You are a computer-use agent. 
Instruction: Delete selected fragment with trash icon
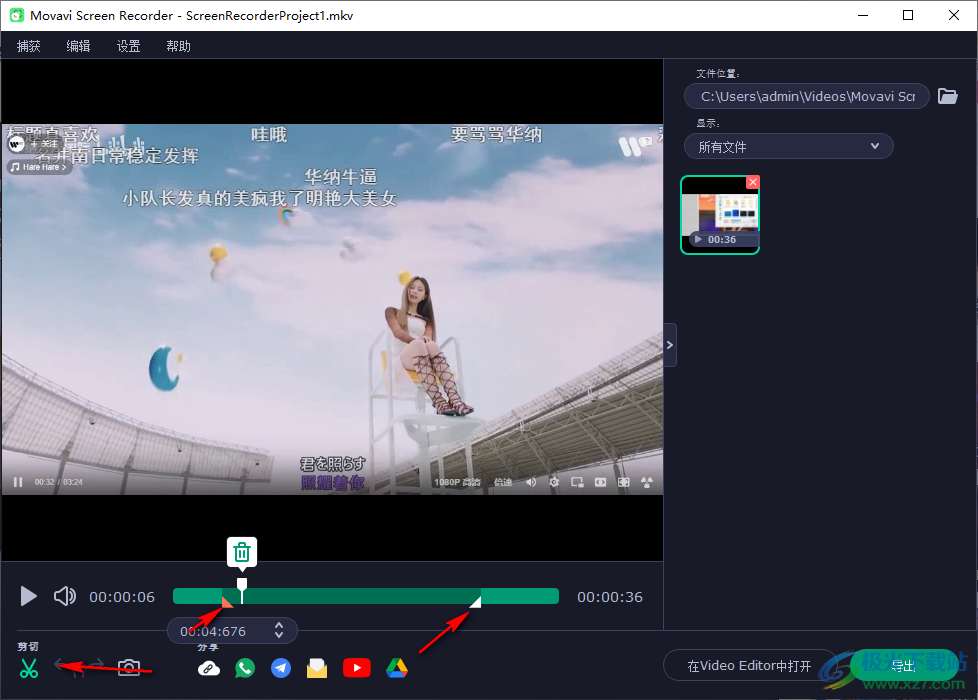(242, 552)
